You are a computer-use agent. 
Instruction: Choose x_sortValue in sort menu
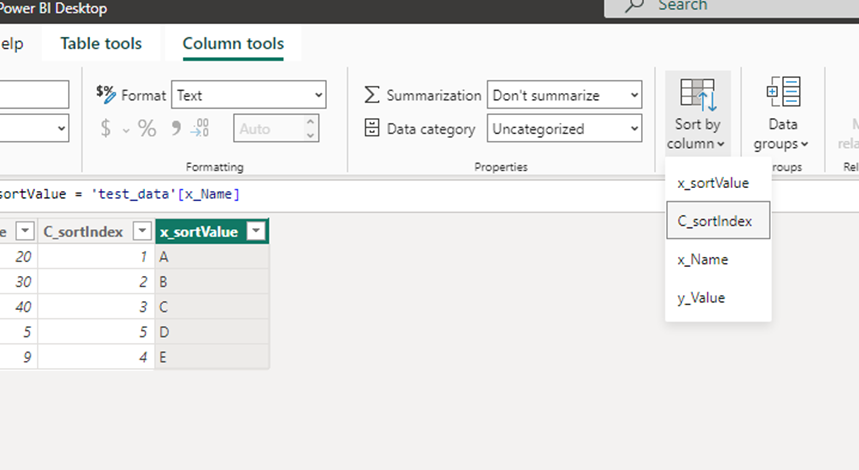click(x=718, y=183)
